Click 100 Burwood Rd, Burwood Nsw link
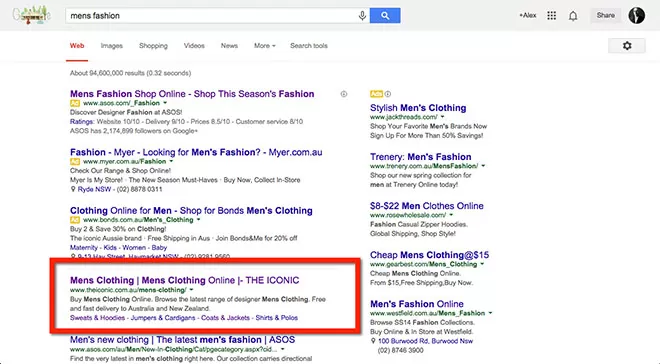Viewport: 660px width, 364px height. [x=425, y=341]
